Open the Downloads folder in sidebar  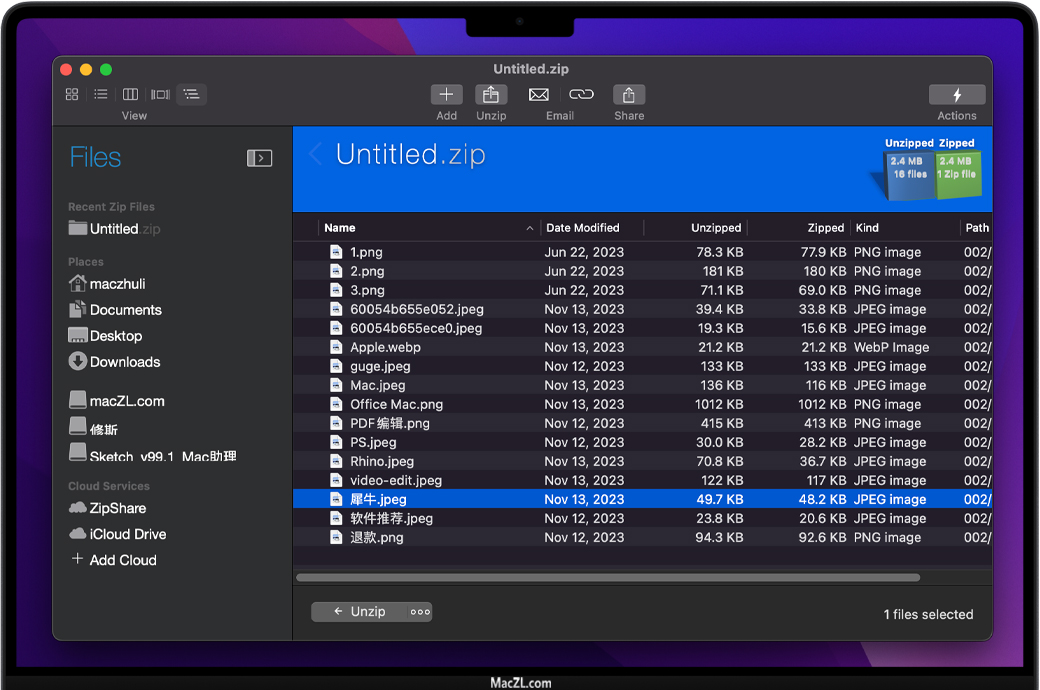[124, 362]
